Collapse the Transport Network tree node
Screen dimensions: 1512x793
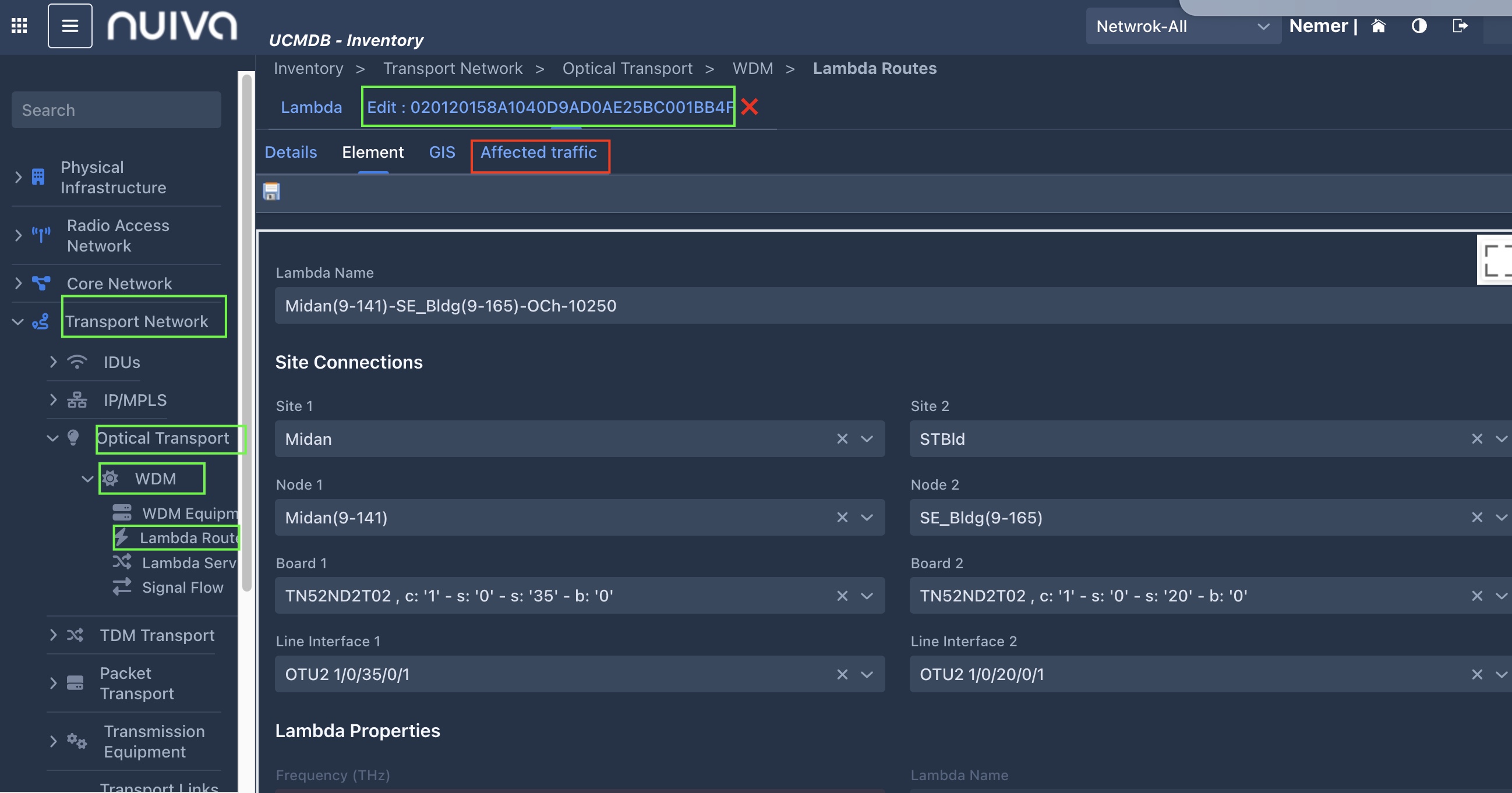point(18,321)
